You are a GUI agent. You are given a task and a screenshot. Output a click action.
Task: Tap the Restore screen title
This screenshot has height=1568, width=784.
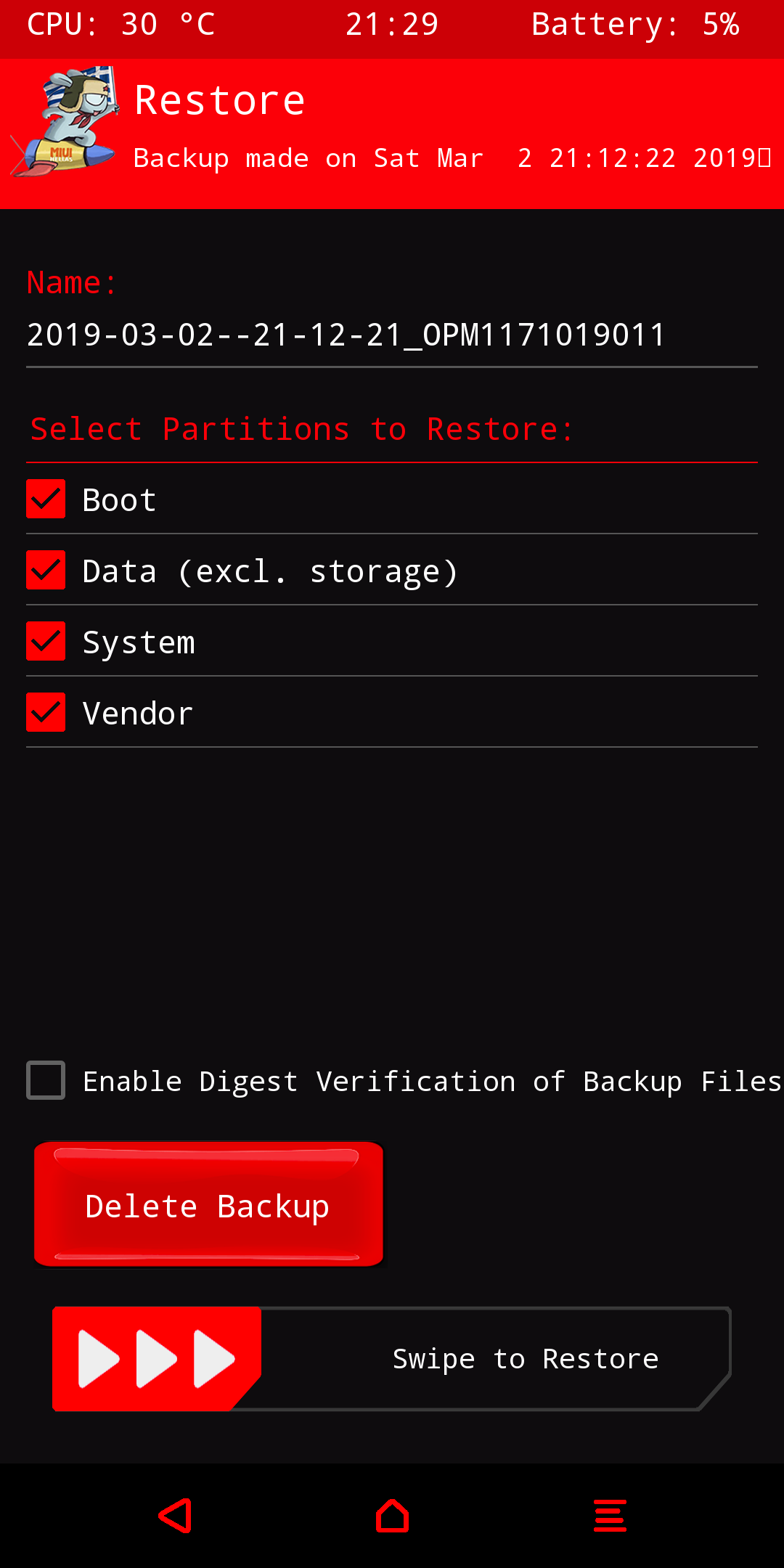(x=219, y=100)
